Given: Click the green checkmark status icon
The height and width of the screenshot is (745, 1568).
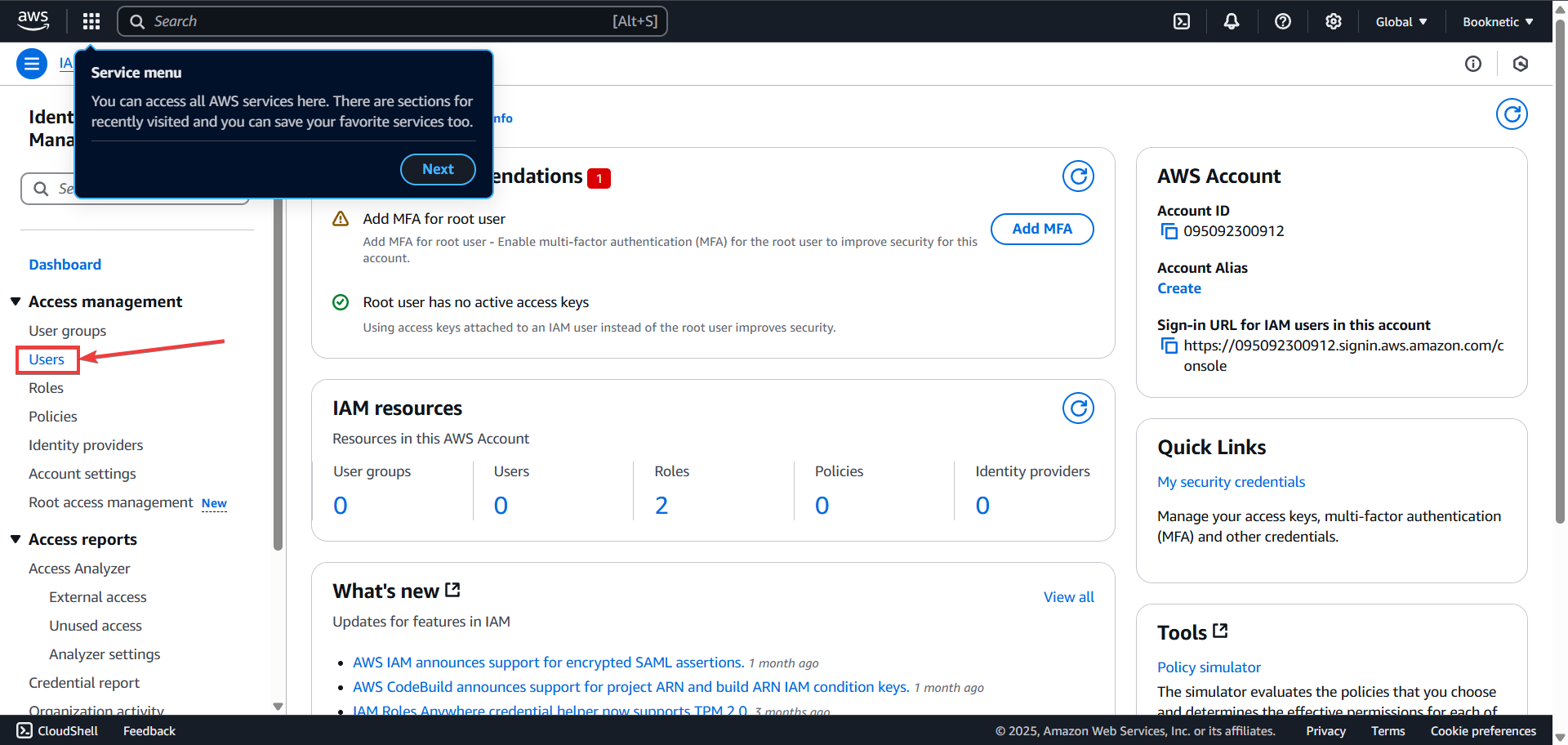Looking at the screenshot, I should point(341,302).
